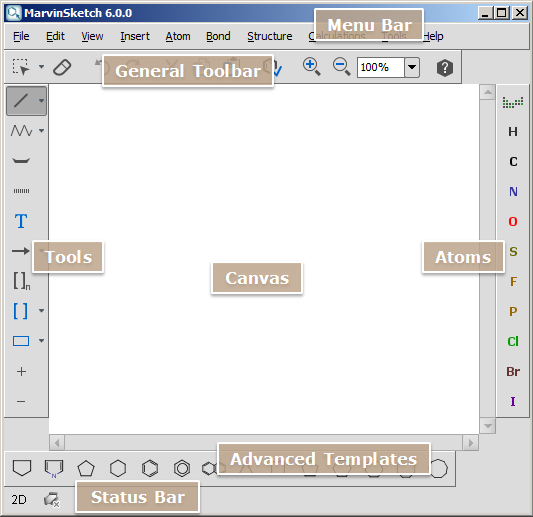
Task: Select the carbon chain drawing tool
Action: pos(21,131)
